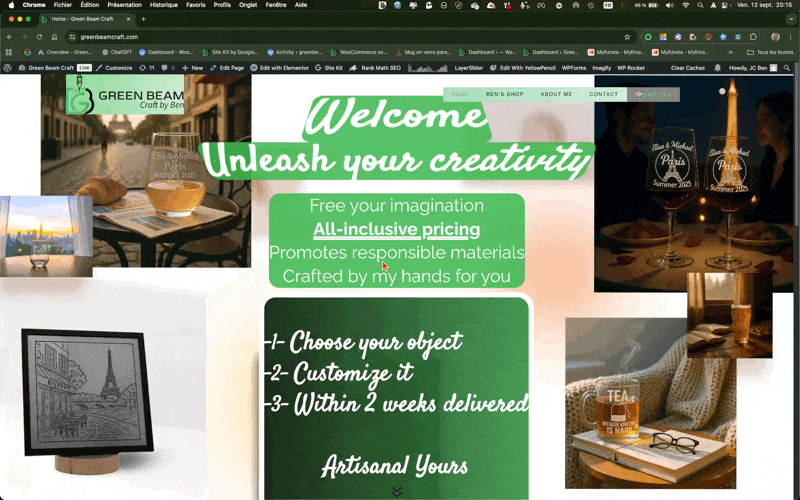Click the framed Eiffel Tower engraving image
800x500 pixels.
[87, 392]
